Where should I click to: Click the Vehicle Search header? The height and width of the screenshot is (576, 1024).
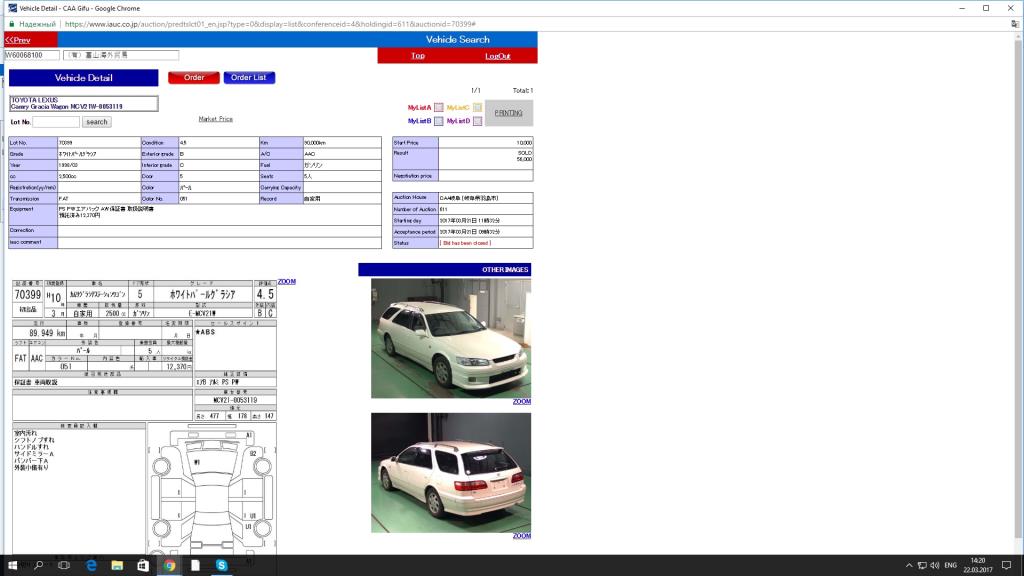point(458,40)
